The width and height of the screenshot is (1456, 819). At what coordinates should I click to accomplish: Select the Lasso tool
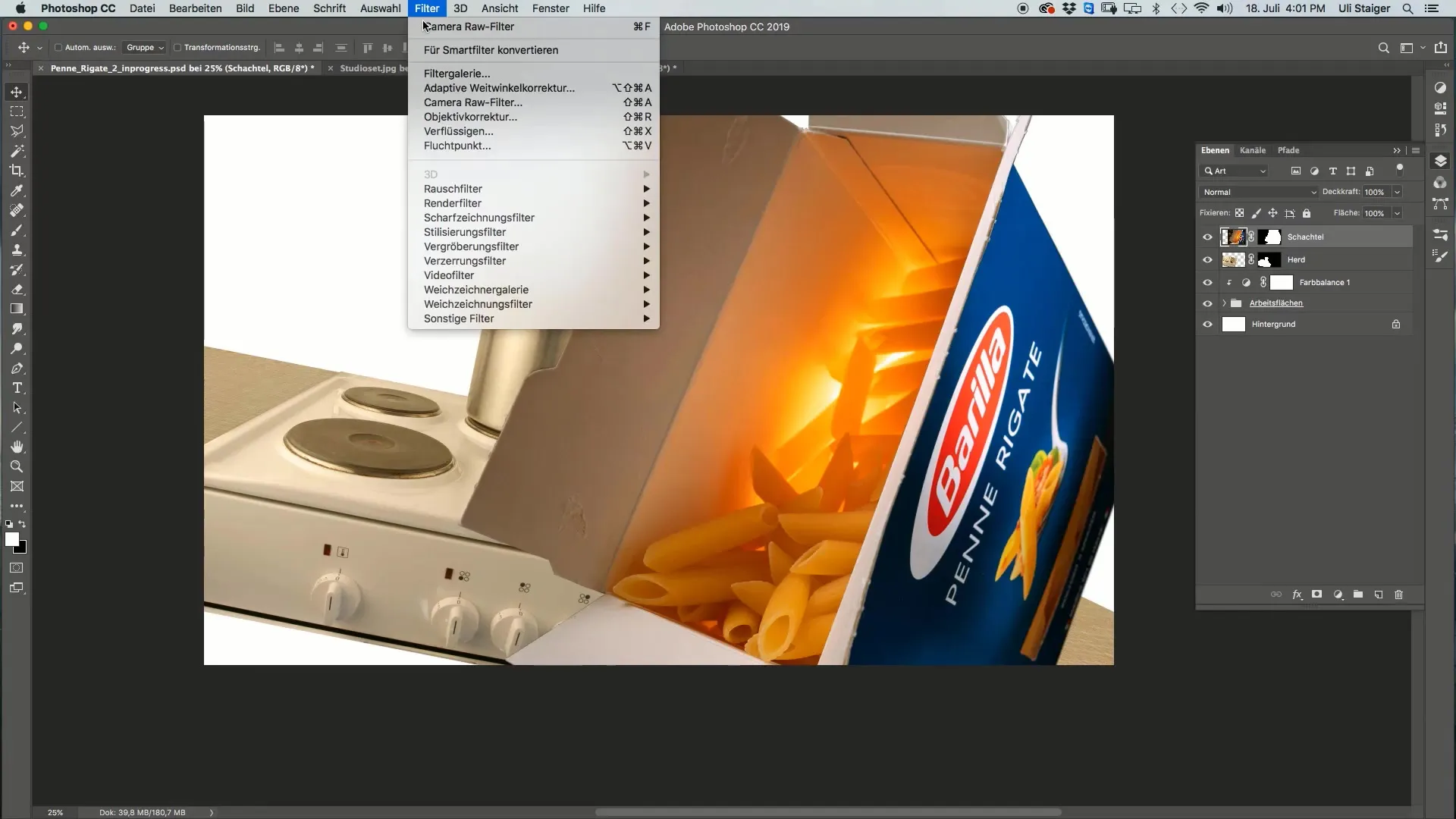(x=17, y=131)
